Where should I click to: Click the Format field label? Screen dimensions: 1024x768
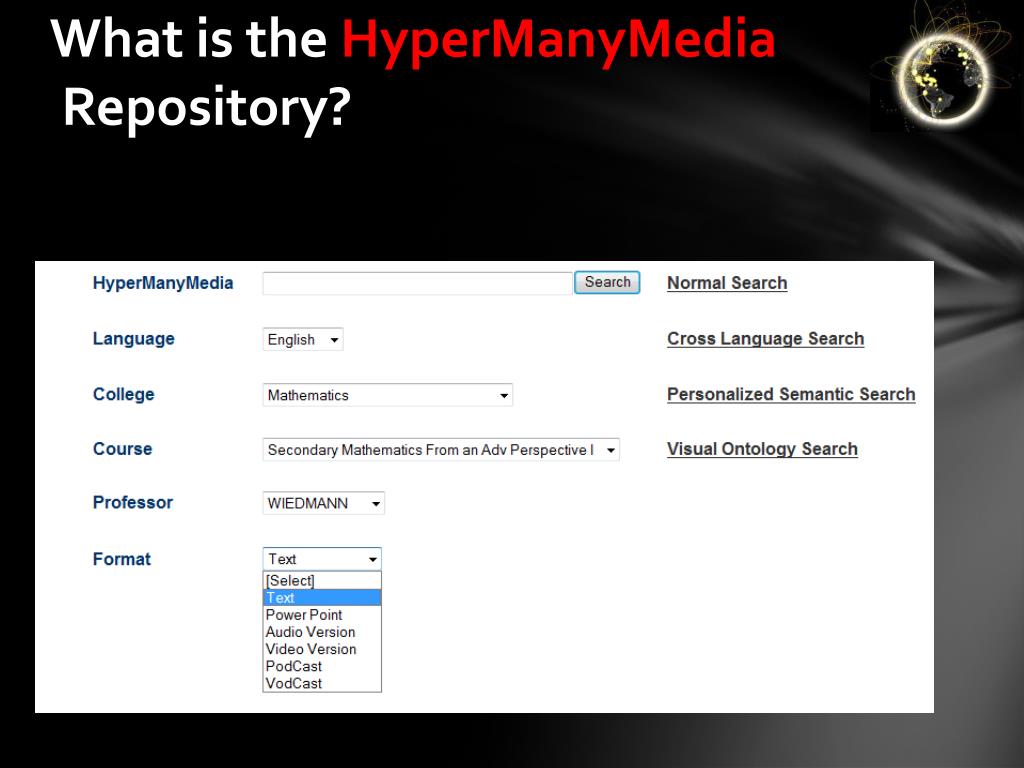click(x=121, y=559)
